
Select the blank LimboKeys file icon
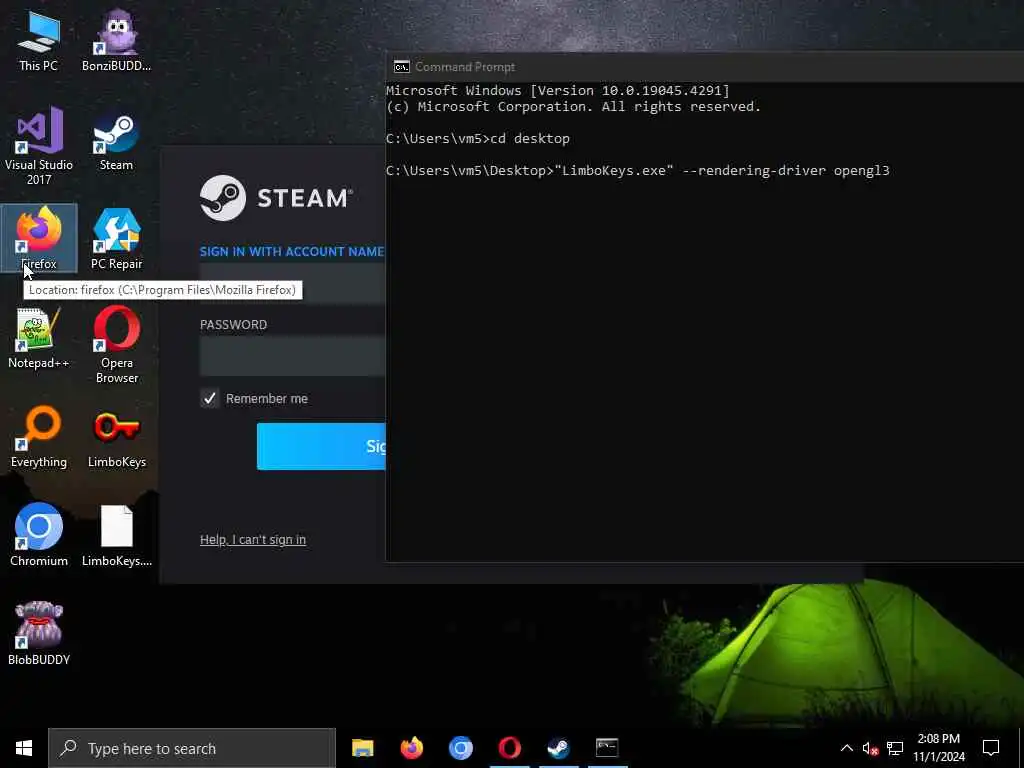pyautogui.click(x=116, y=535)
